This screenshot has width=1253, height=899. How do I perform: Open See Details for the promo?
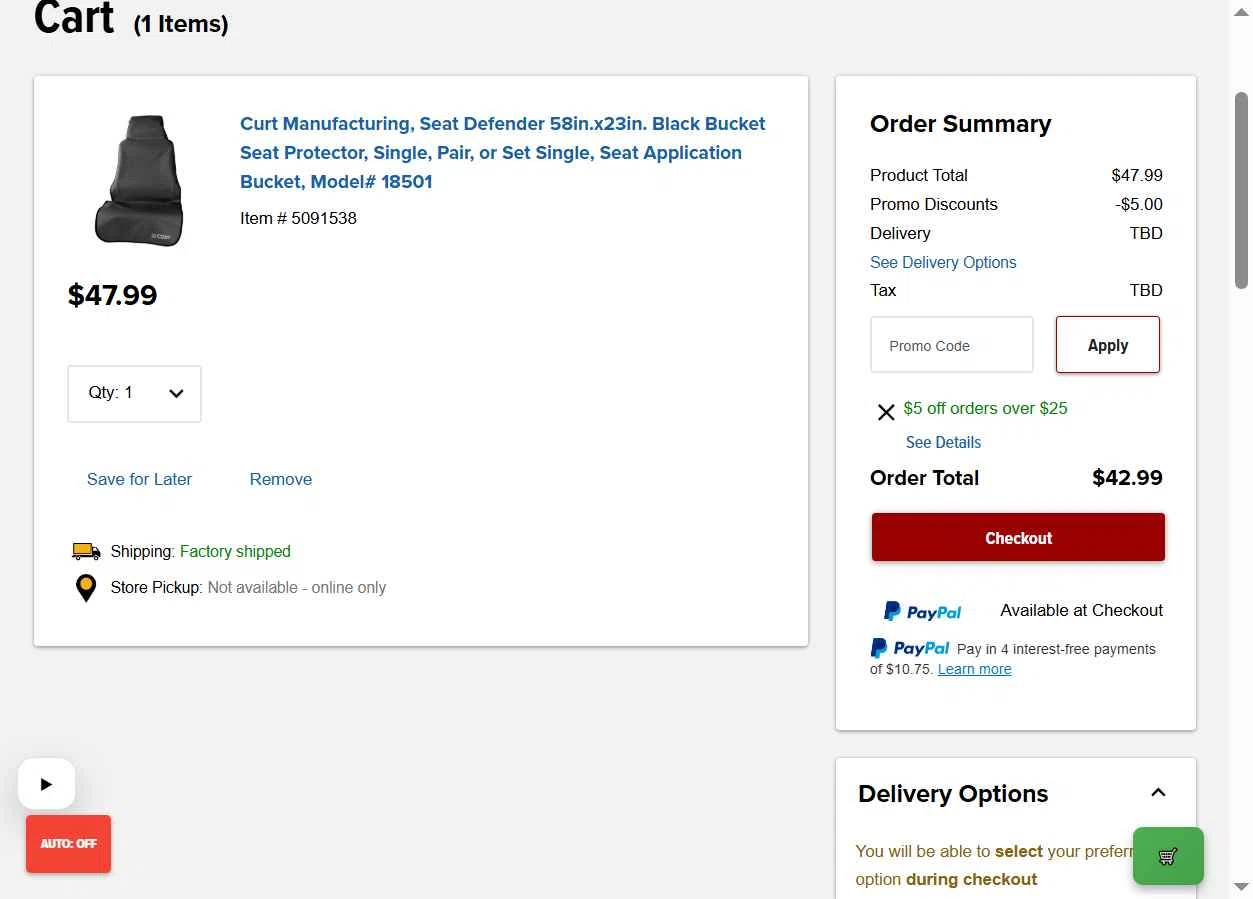[943, 442]
